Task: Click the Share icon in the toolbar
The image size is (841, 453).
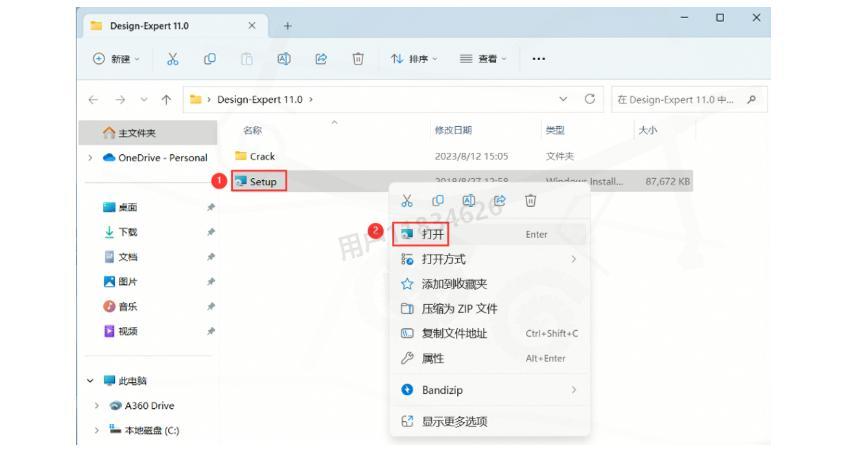Action: pyautogui.click(x=321, y=59)
